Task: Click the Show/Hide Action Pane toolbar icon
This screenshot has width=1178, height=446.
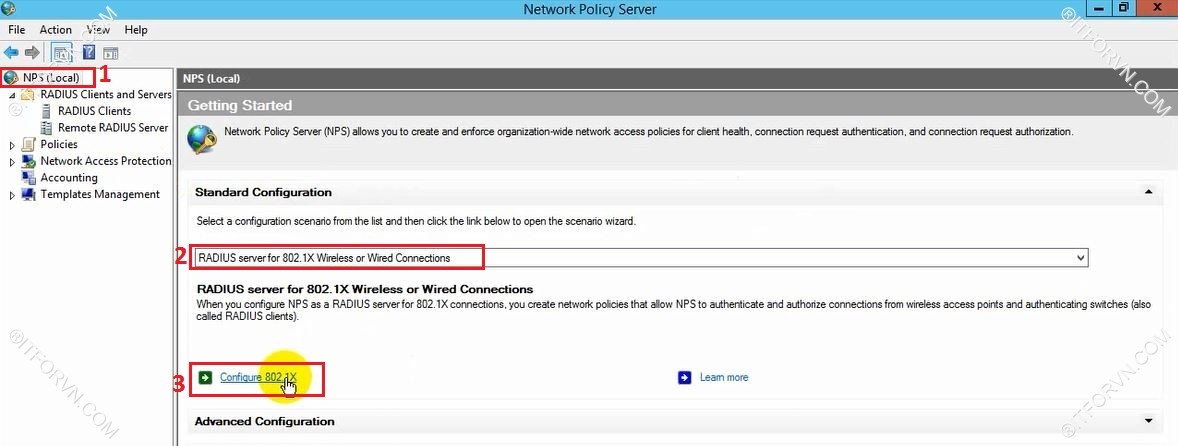Action: [110, 52]
